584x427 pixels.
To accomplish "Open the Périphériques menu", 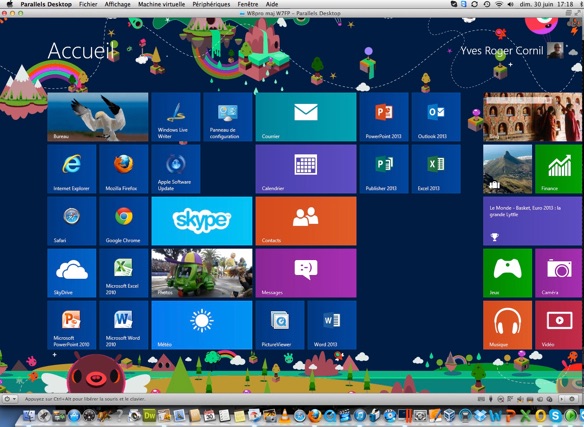I will click(x=211, y=4).
